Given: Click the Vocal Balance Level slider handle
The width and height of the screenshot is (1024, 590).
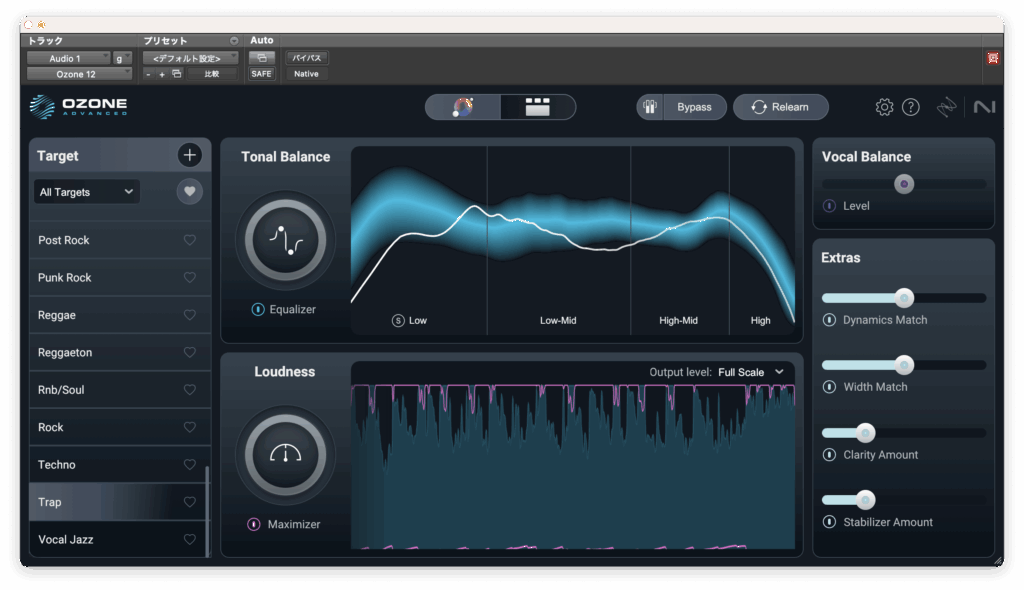Looking at the screenshot, I should click(x=904, y=184).
